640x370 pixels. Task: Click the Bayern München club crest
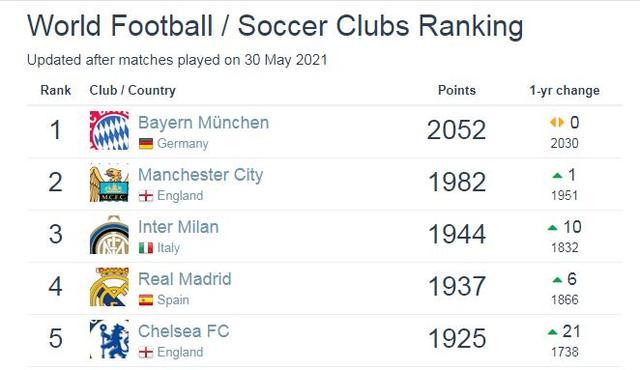tap(109, 131)
